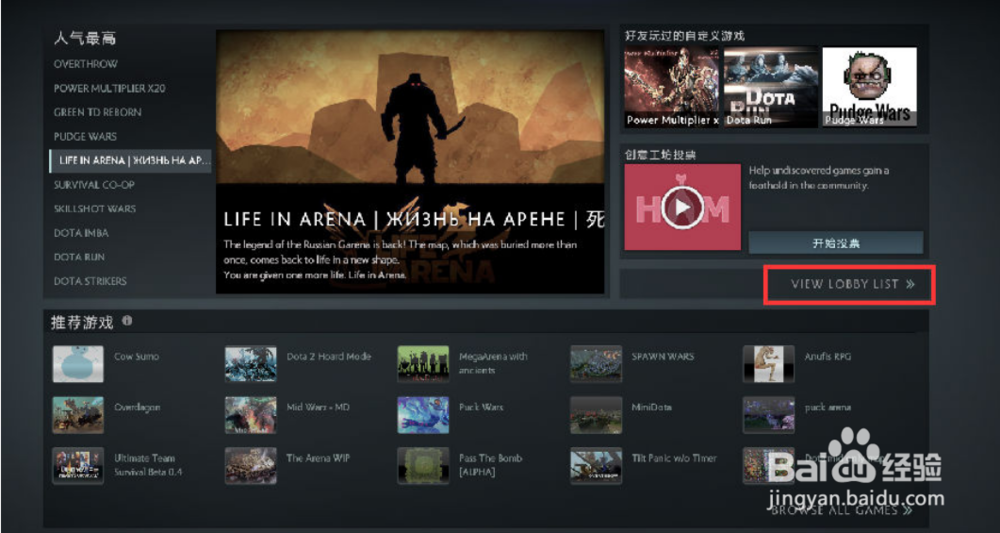
Task: Open the Puck Wars thumbnail
Action: tap(423, 415)
